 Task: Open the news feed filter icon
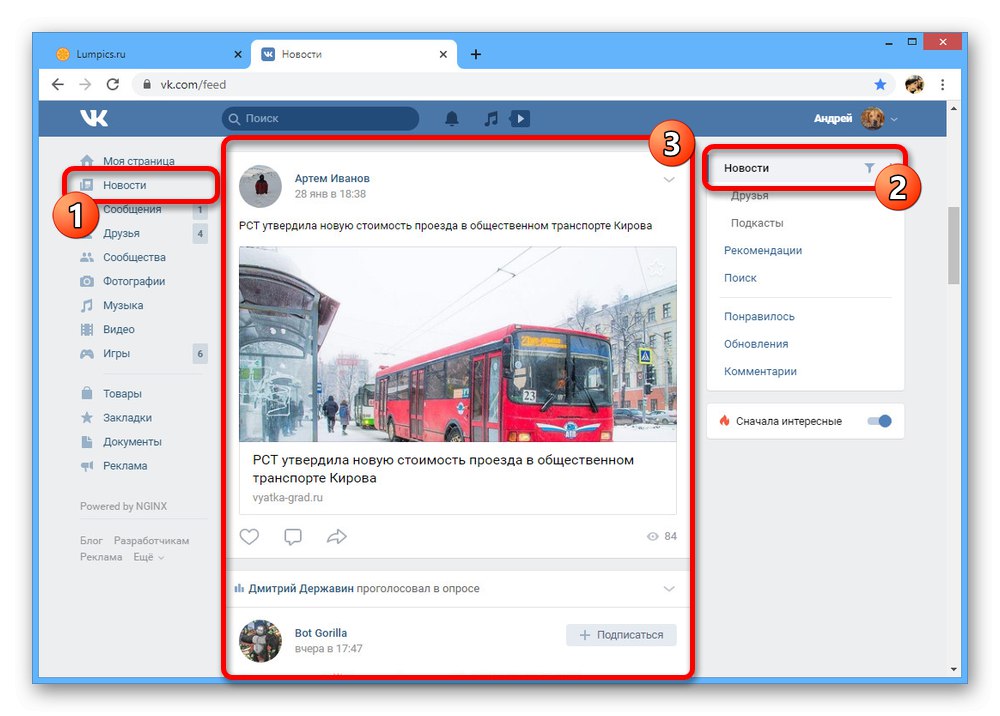[869, 168]
